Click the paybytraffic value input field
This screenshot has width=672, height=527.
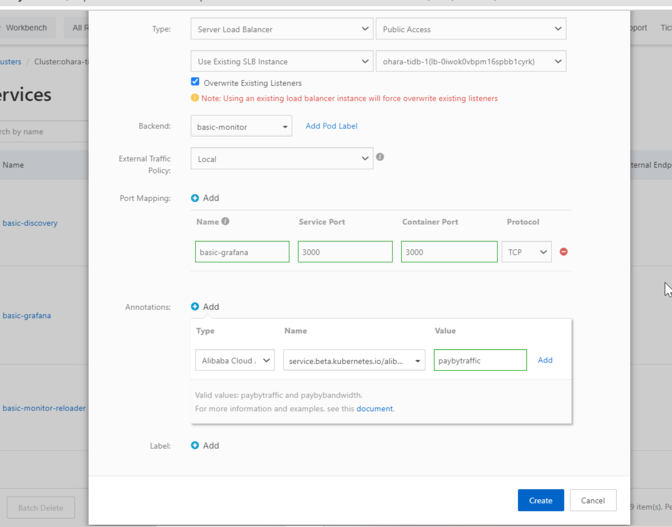tap(480, 360)
